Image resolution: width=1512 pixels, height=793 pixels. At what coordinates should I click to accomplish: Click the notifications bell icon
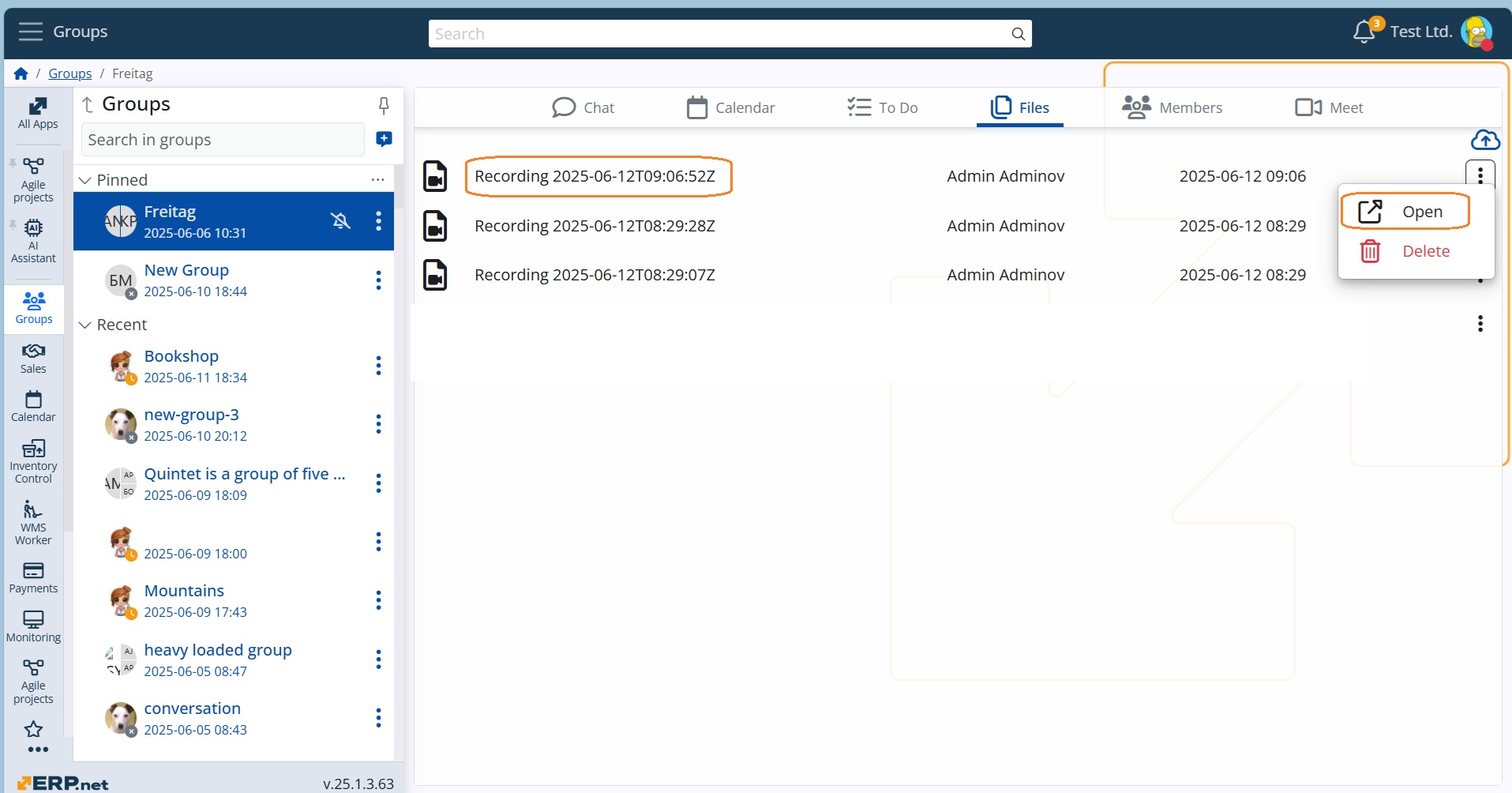[x=1364, y=32]
